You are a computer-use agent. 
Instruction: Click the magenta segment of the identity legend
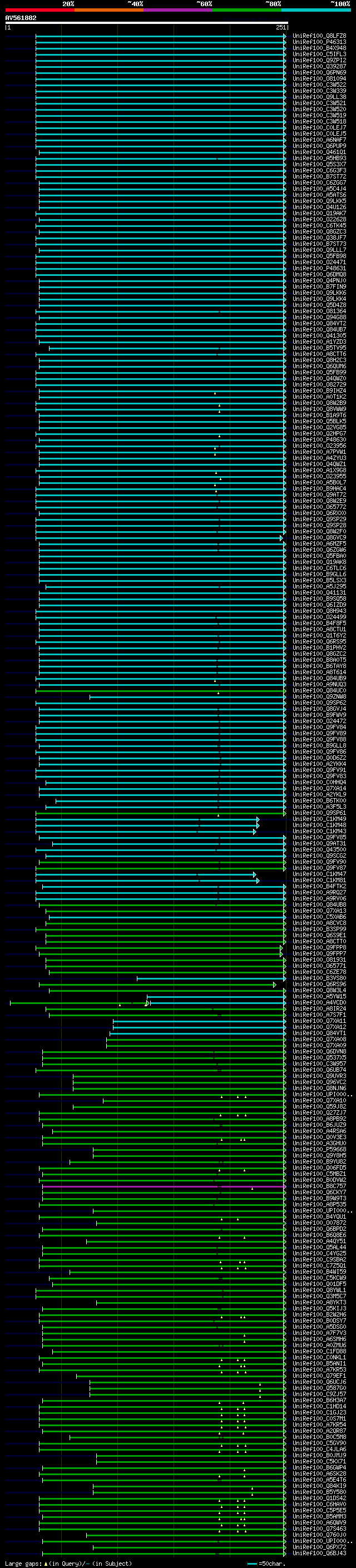179,11
